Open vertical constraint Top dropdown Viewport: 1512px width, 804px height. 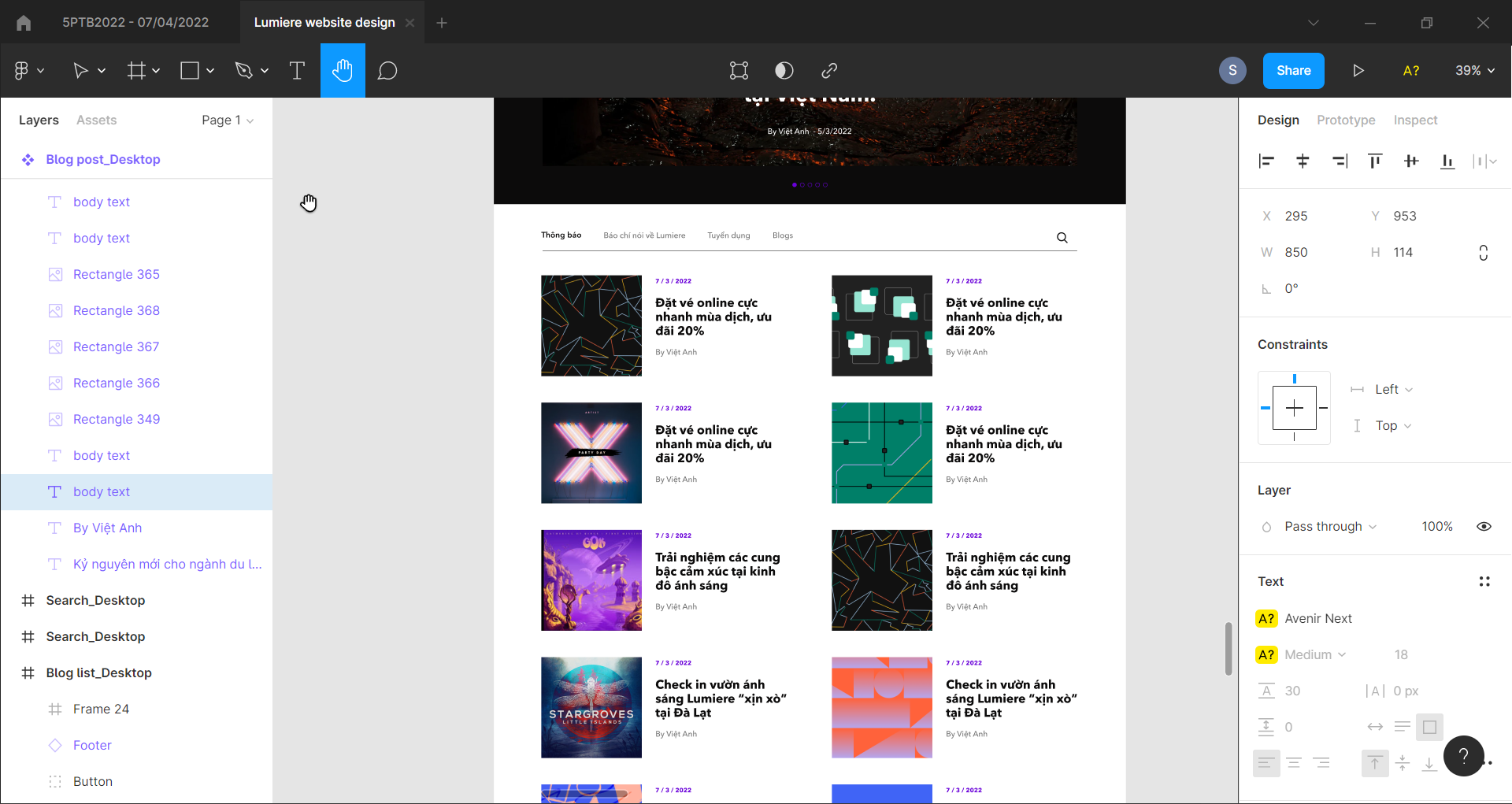point(1393,426)
